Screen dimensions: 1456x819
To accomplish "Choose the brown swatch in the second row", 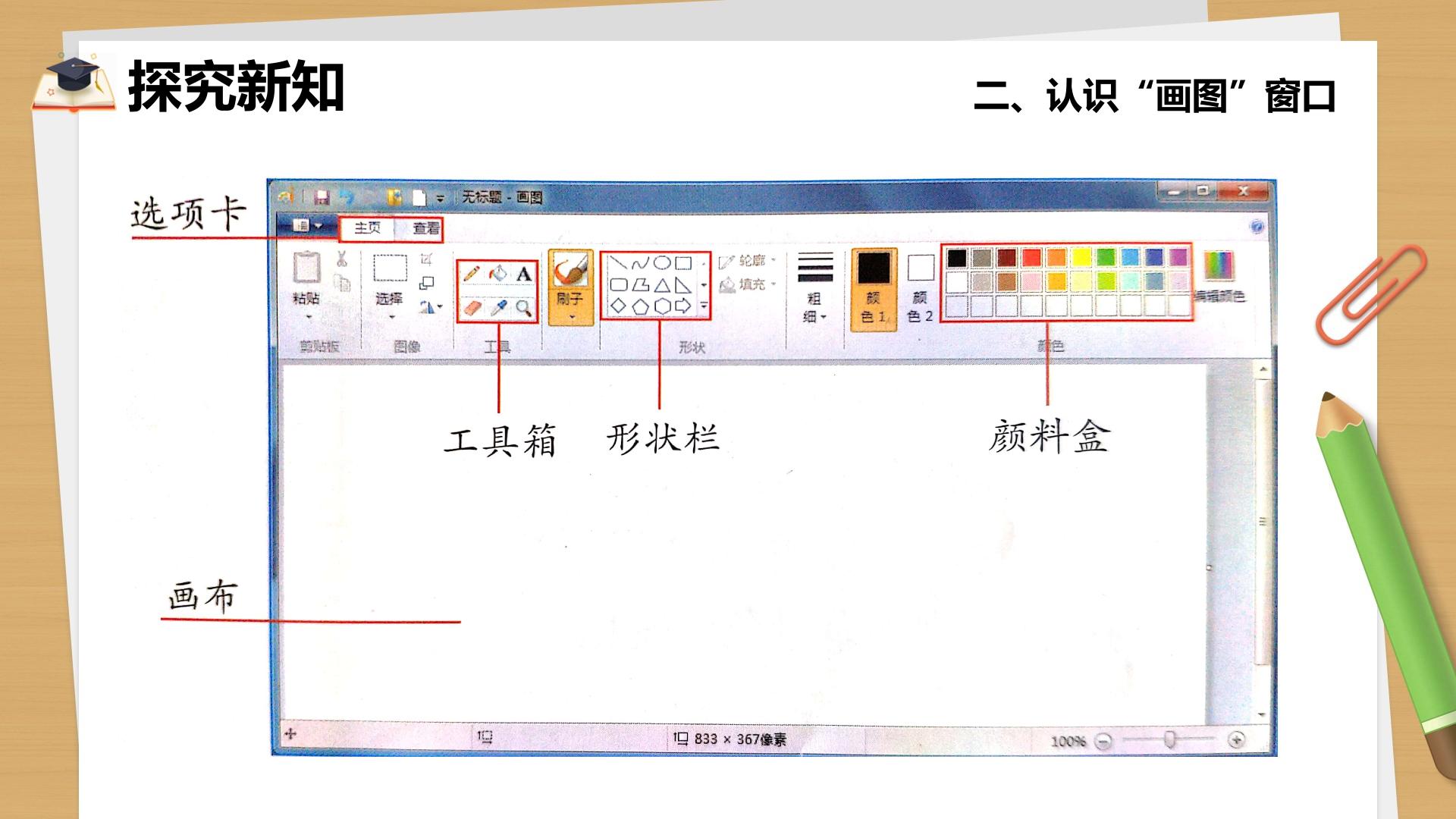I will (1007, 282).
